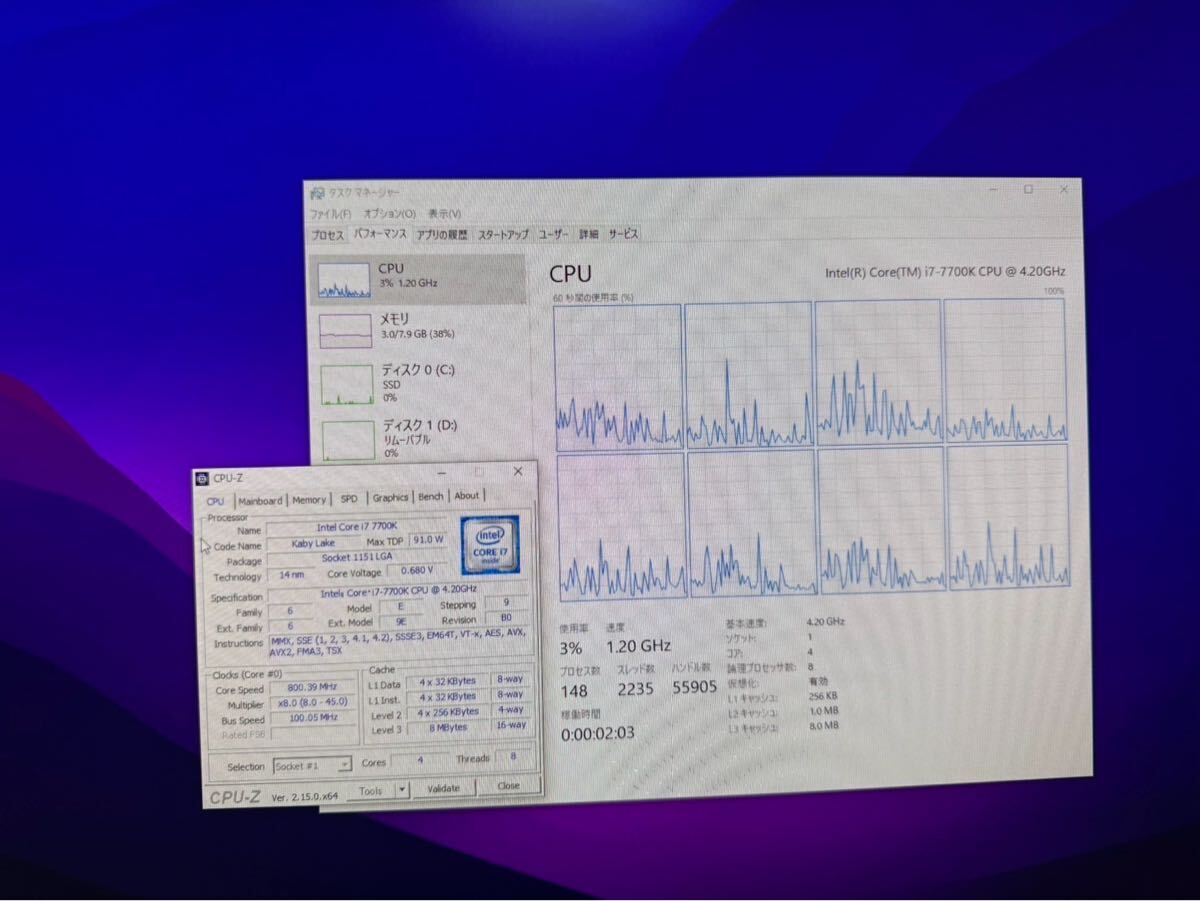Select the メモリ mini graph in the sidebar
The height and width of the screenshot is (901, 1200).
[x=346, y=331]
